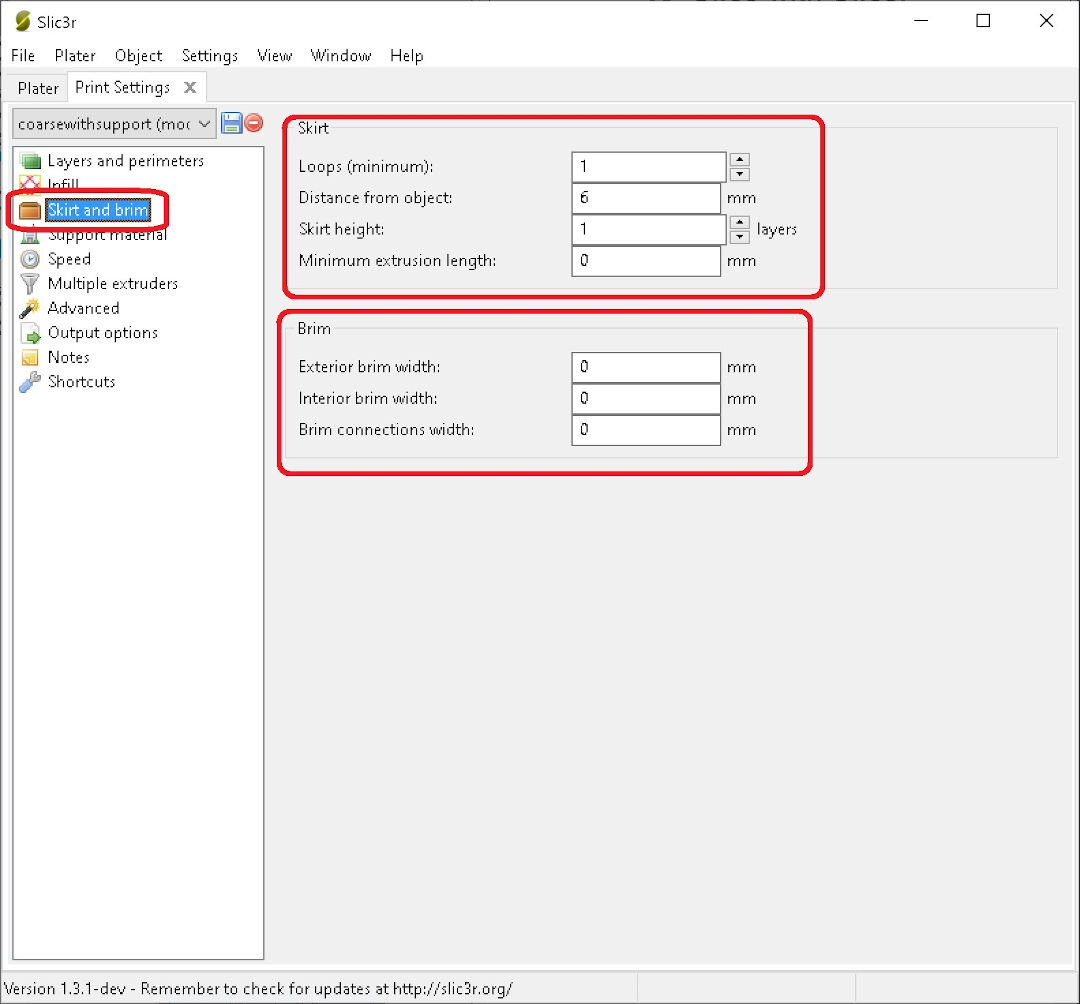Open the Object menu
The image size is (1080, 1004).
138,56
